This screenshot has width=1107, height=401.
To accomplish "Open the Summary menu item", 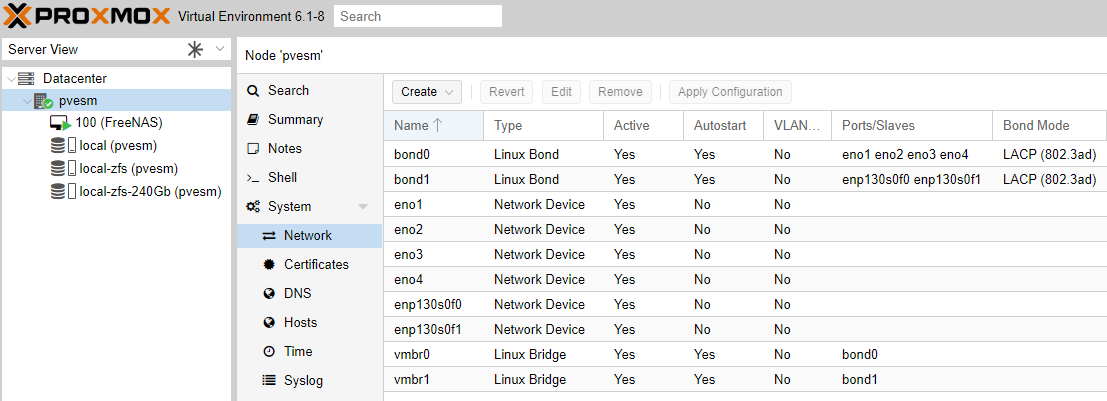I will (x=285, y=119).
